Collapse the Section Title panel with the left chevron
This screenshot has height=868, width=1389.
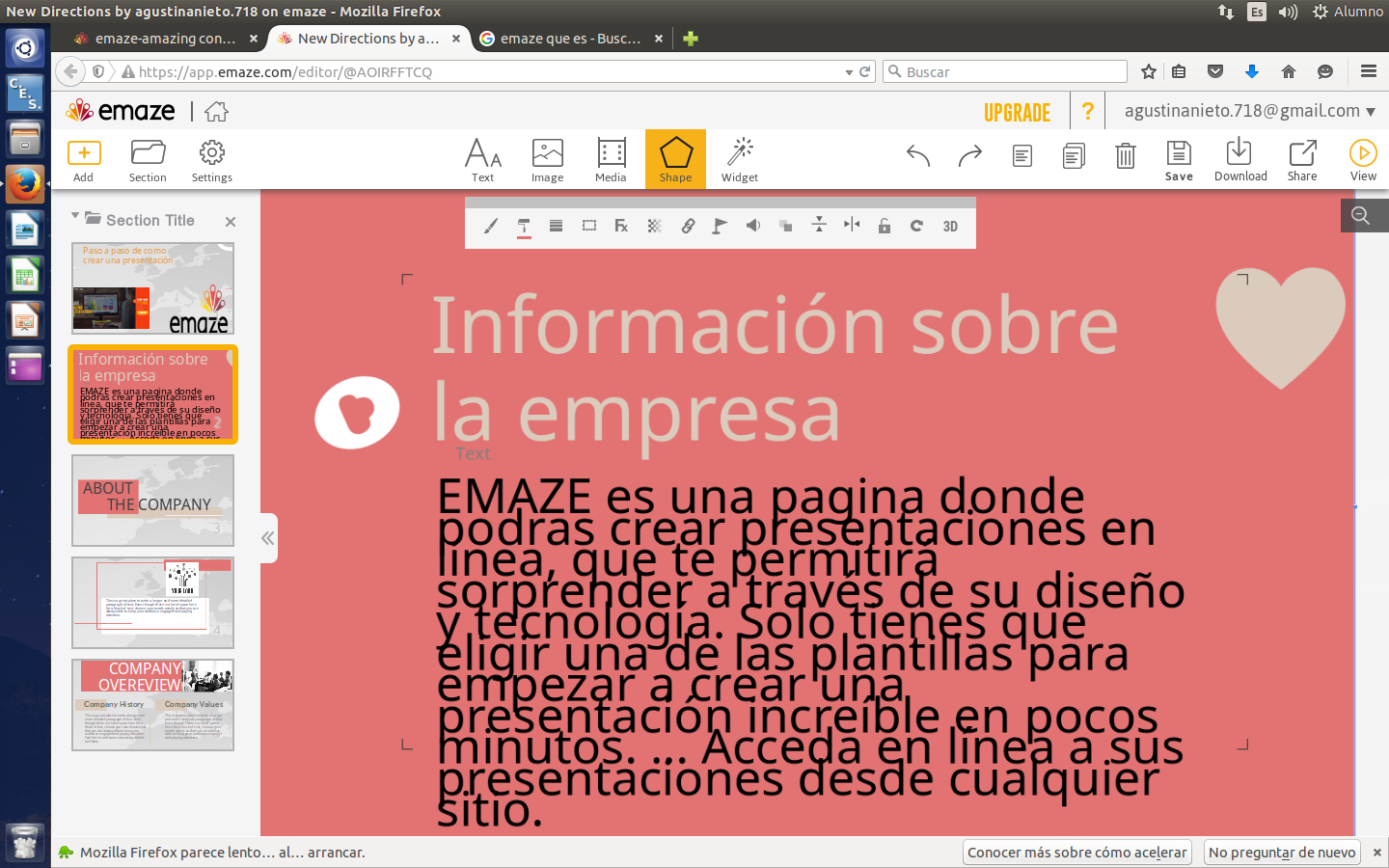pyautogui.click(x=267, y=537)
